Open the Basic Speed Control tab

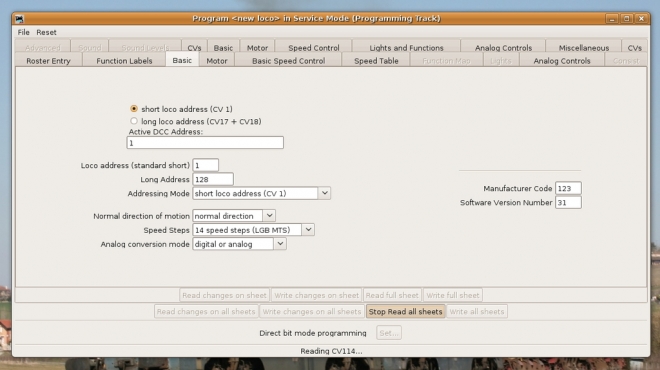pos(288,61)
